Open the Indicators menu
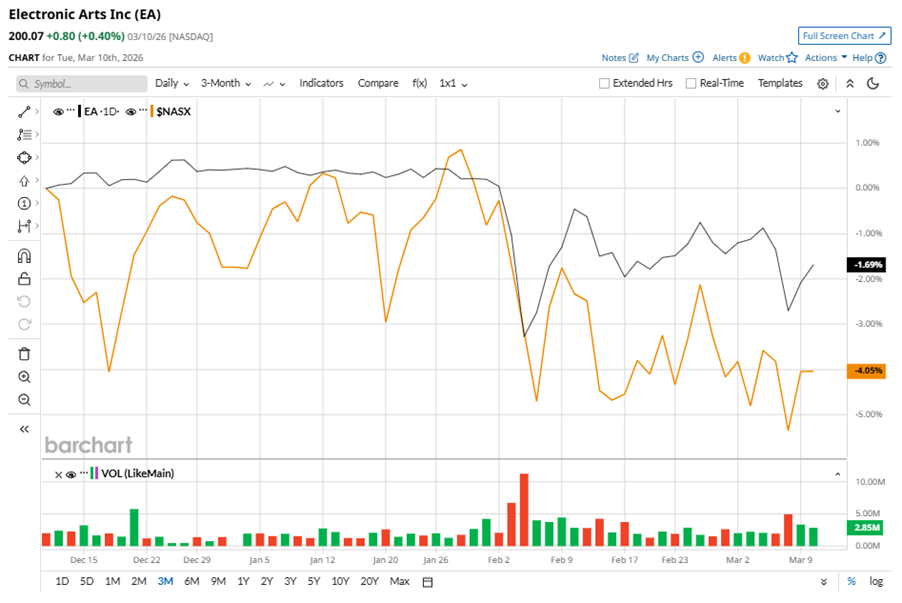Image resolution: width=902 pixels, height=603 pixels. pyautogui.click(x=321, y=84)
